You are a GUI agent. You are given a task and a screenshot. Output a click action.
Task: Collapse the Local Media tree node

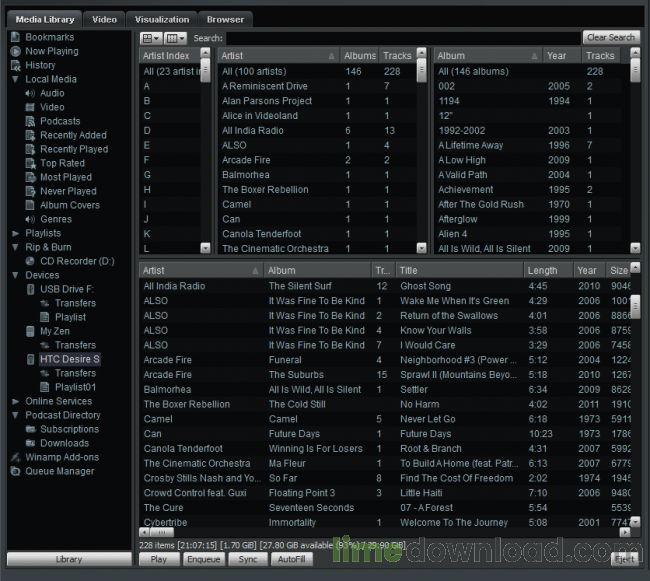(15, 79)
